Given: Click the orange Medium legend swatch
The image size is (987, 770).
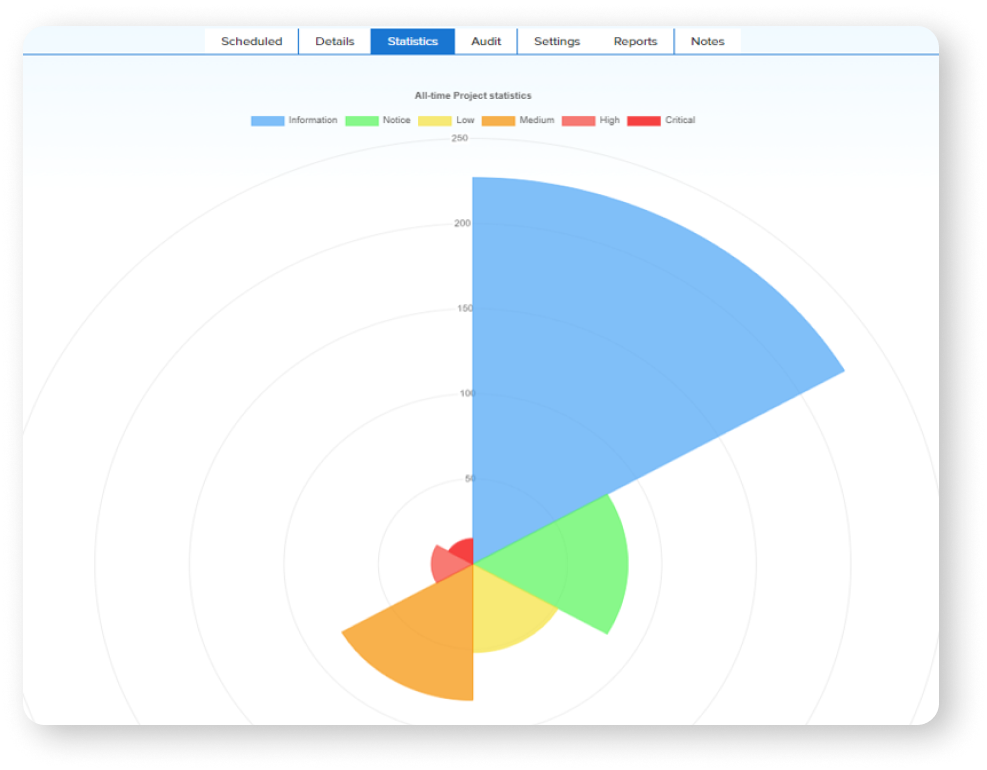Looking at the screenshot, I should coord(498,121).
